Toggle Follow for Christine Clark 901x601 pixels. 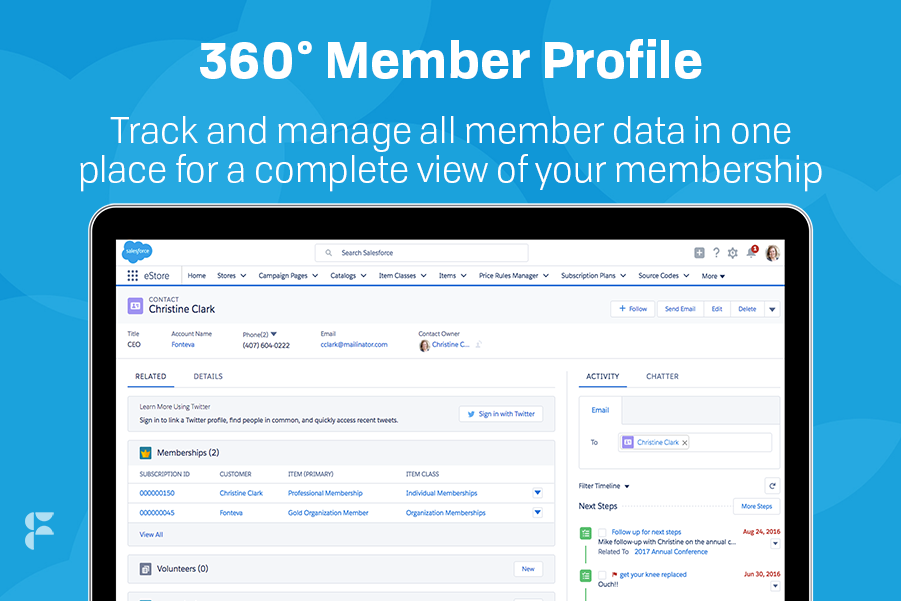tap(632, 309)
